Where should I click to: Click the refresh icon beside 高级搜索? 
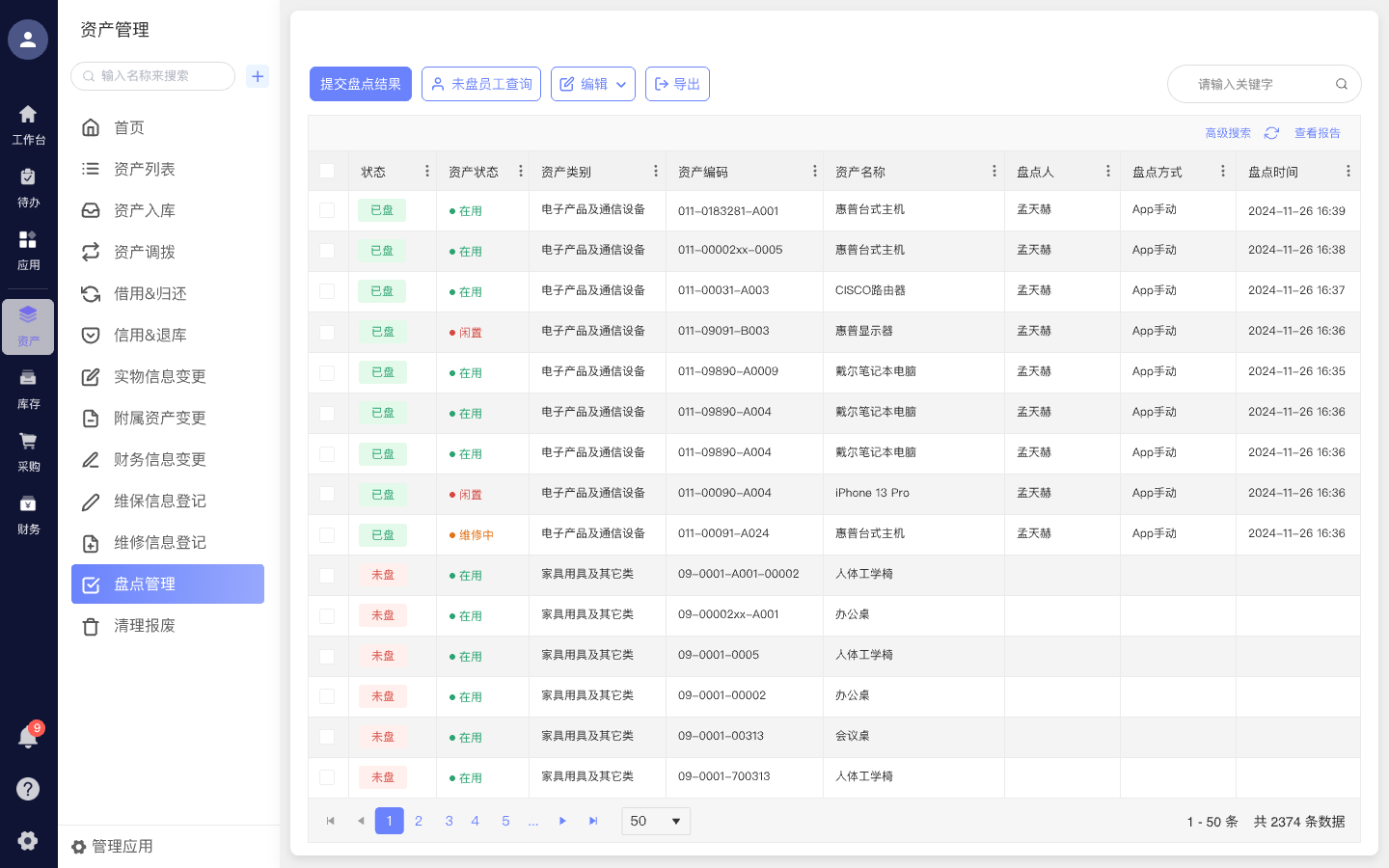tap(1271, 133)
